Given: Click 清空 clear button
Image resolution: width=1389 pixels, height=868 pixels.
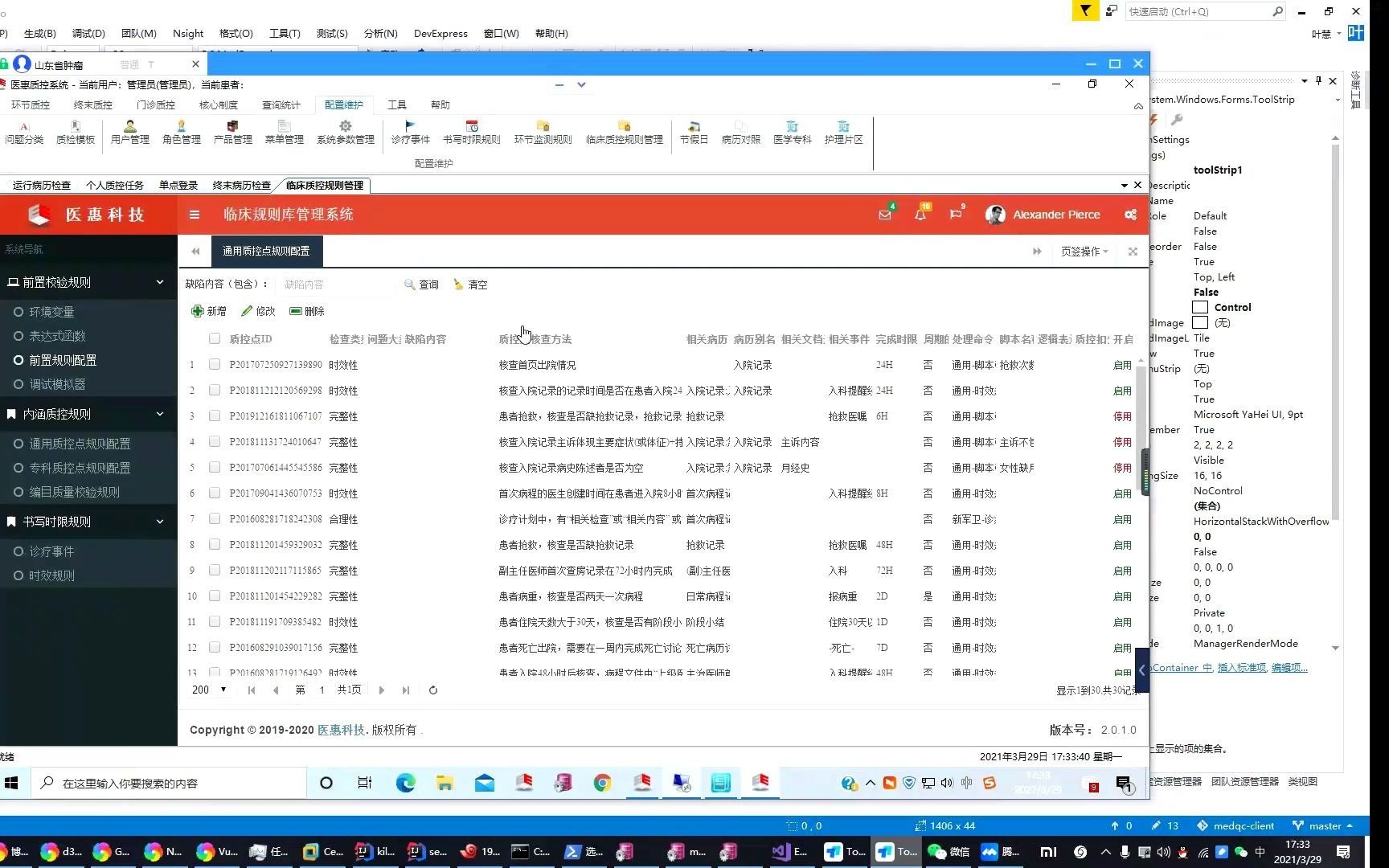Looking at the screenshot, I should pos(471,285).
